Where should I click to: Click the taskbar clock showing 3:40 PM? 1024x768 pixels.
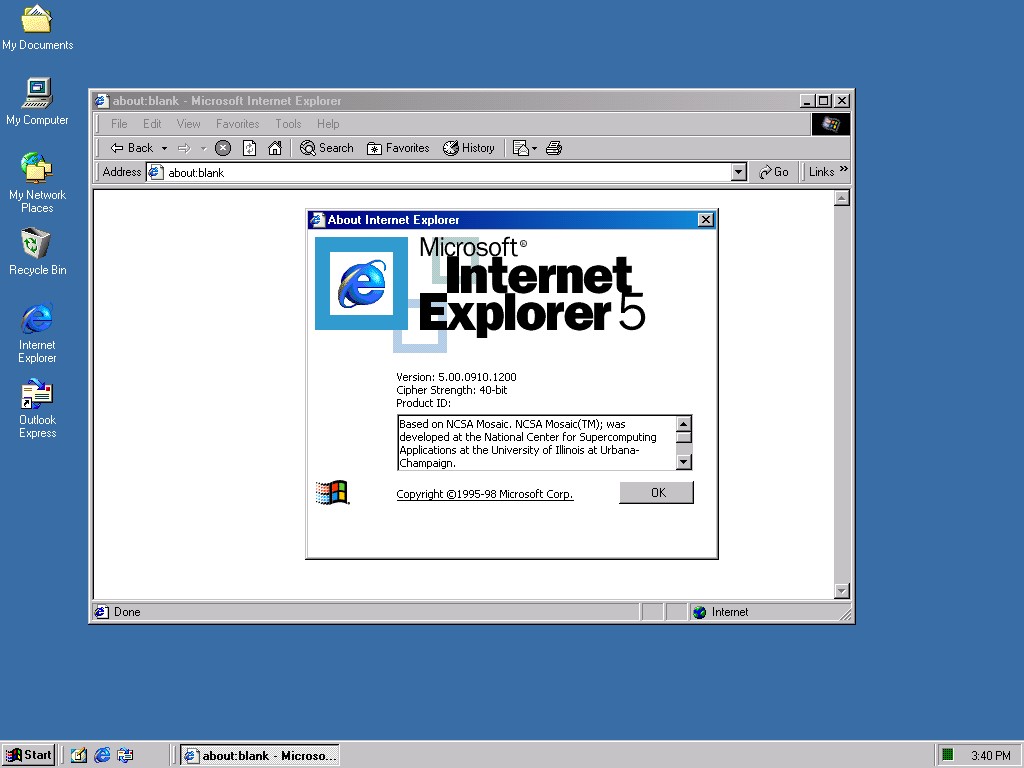click(x=990, y=756)
